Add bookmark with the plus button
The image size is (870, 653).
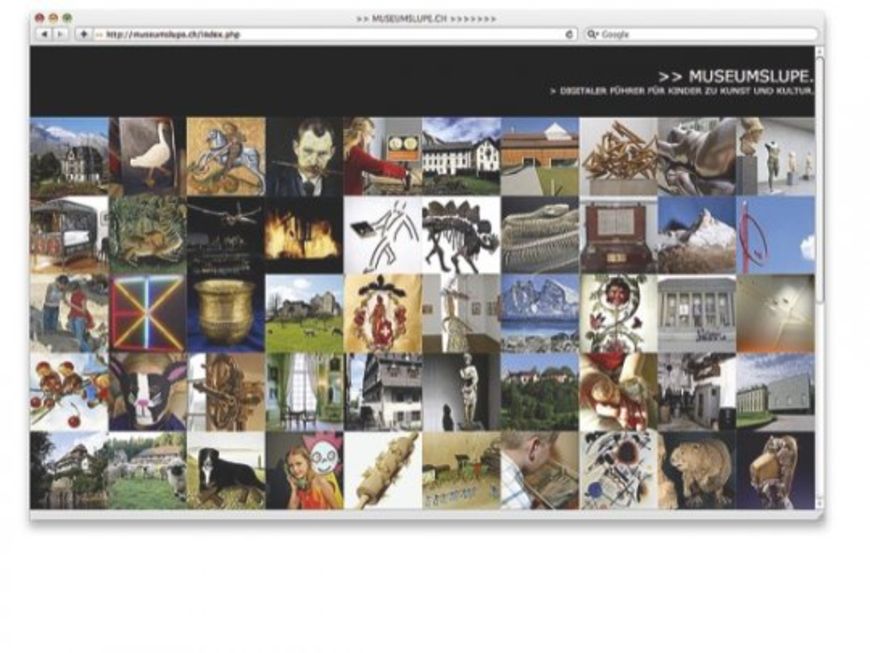pyautogui.click(x=84, y=34)
